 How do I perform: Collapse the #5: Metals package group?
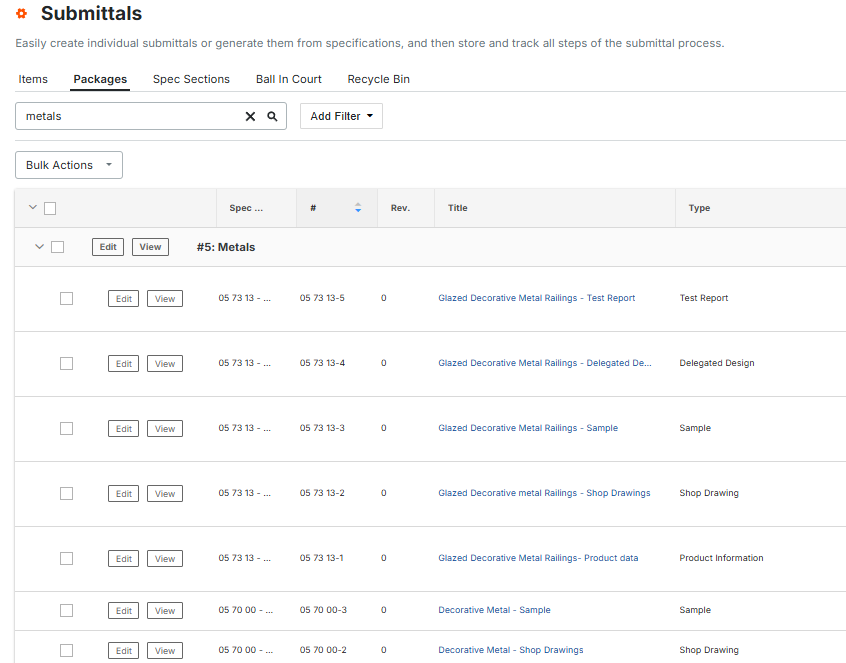click(39, 247)
